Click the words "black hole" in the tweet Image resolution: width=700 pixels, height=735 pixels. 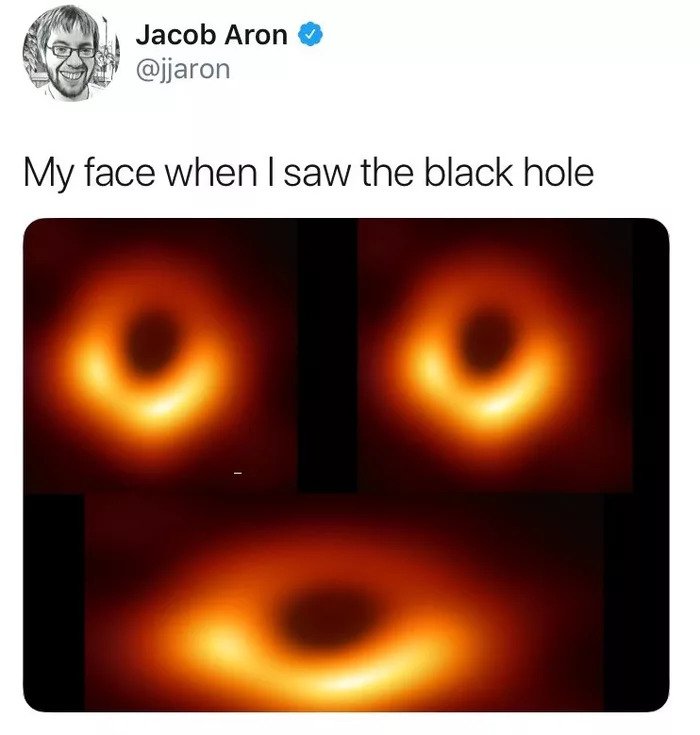[x=509, y=173]
